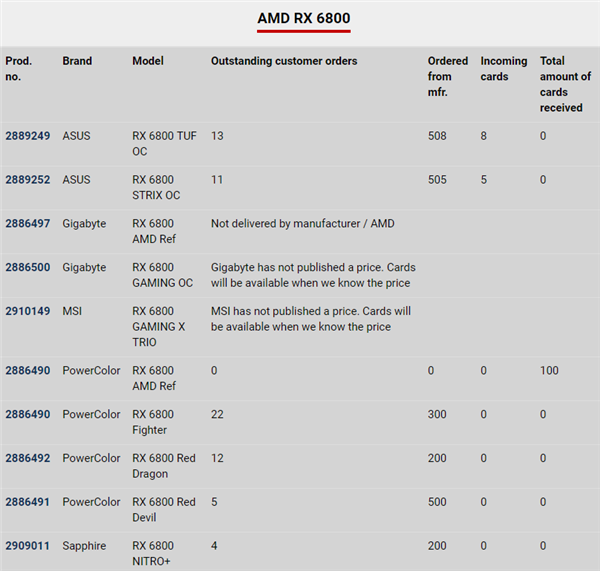Click '200' ordered value in NITRO+ row
The width and height of the screenshot is (600, 571).
tap(437, 546)
